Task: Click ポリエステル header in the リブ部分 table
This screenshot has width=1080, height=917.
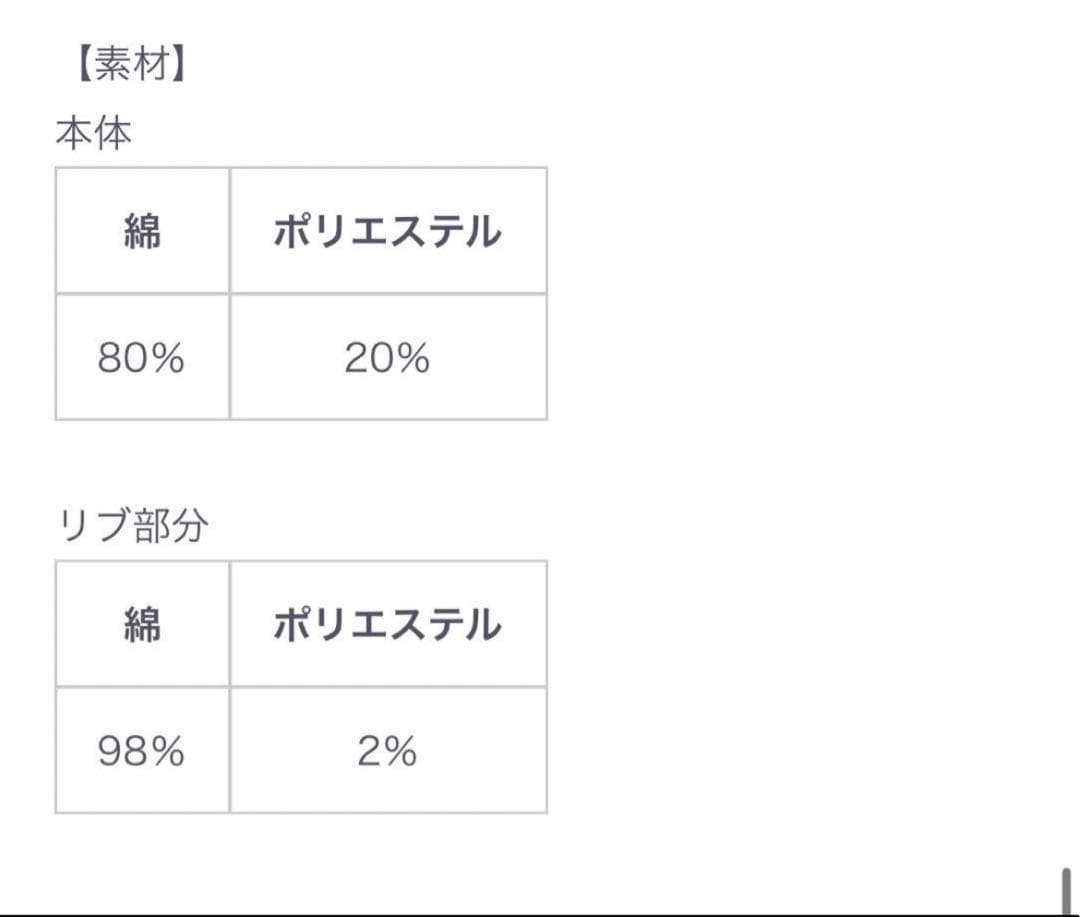Action: tap(387, 625)
